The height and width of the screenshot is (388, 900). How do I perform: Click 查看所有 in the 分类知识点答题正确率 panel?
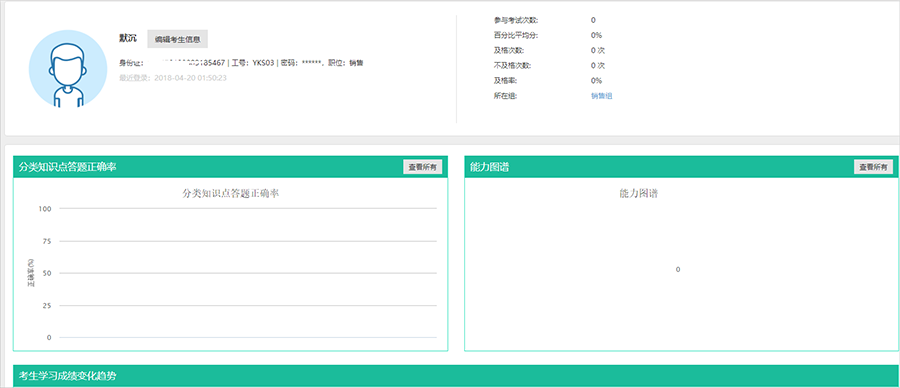[x=422, y=167]
